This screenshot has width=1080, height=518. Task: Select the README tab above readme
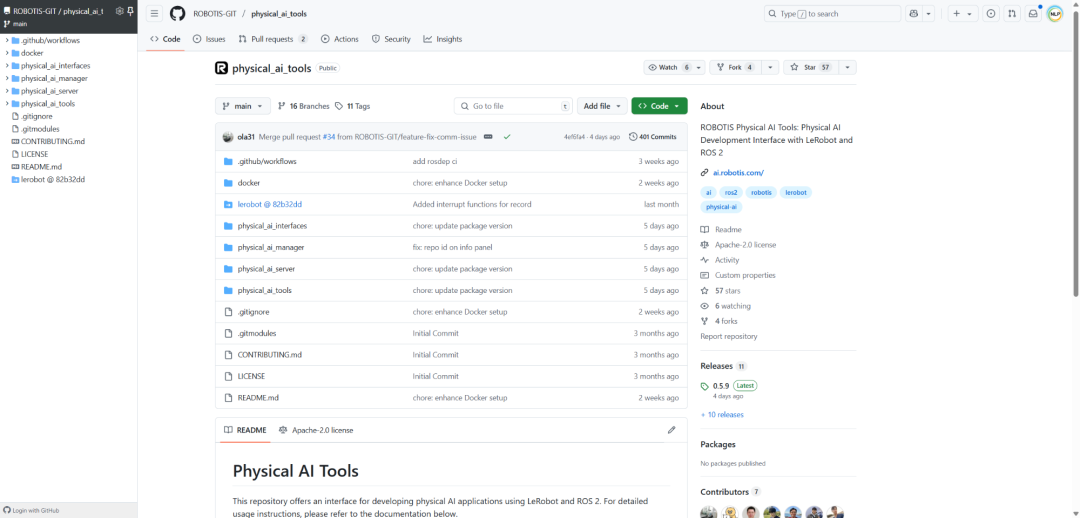click(245, 430)
